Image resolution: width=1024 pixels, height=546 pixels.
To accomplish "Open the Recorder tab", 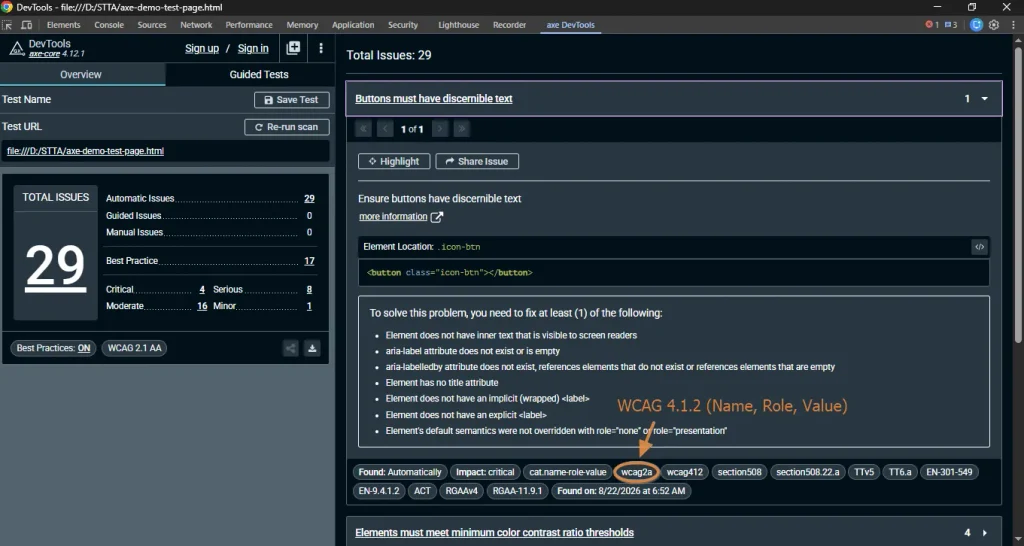I will [509, 25].
